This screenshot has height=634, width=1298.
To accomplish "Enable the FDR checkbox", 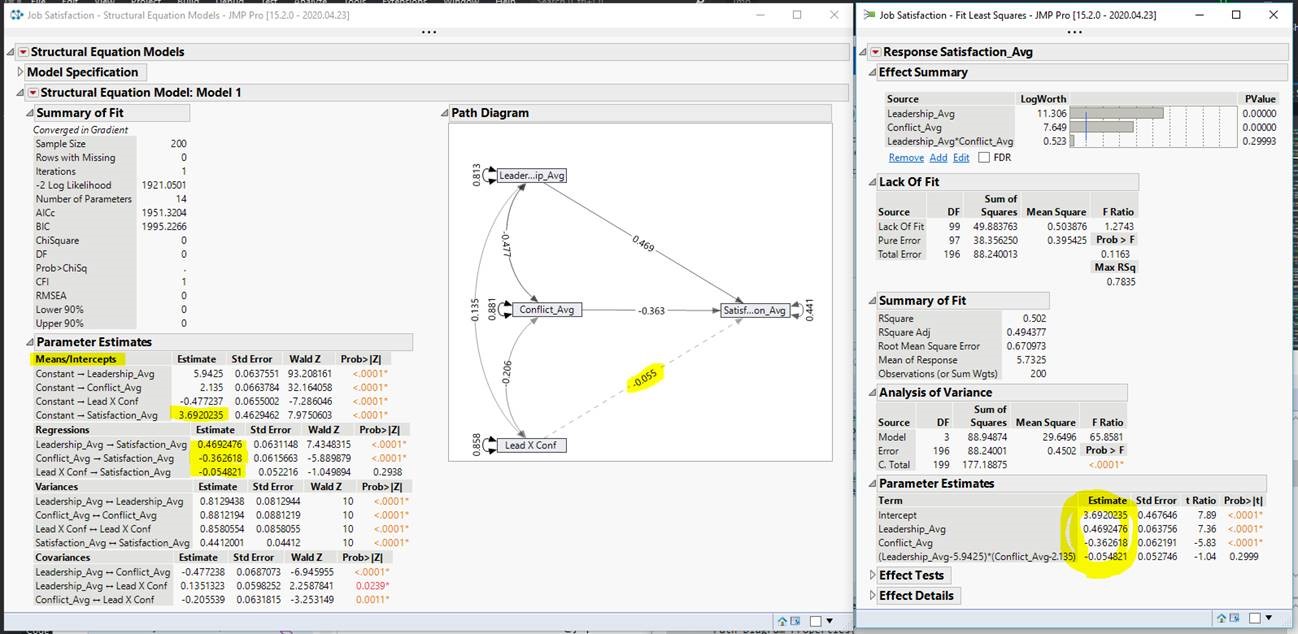I will pyautogui.click(x=984, y=158).
